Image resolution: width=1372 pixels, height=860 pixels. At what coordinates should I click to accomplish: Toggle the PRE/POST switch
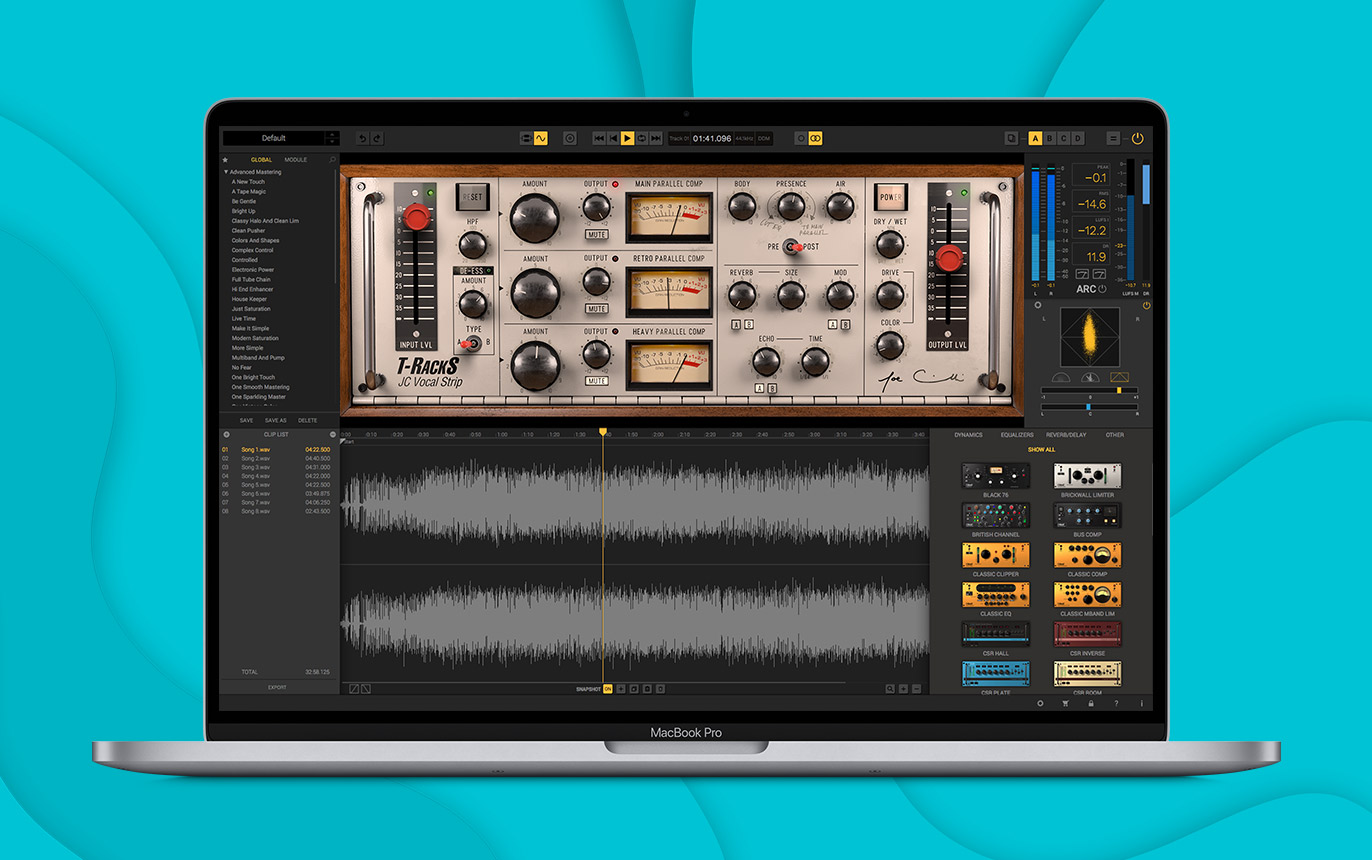tap(791, 246)
